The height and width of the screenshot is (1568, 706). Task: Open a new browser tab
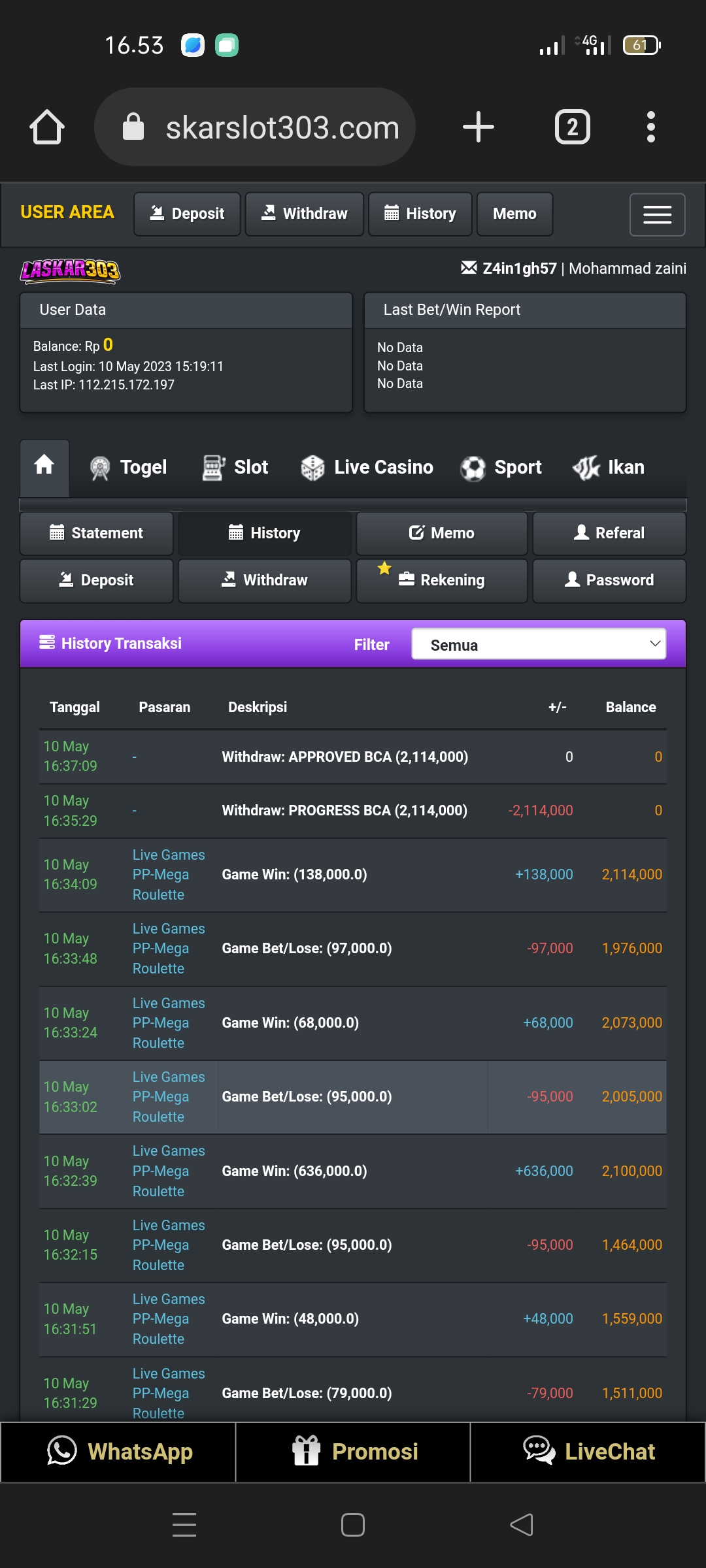click(478, 127)
